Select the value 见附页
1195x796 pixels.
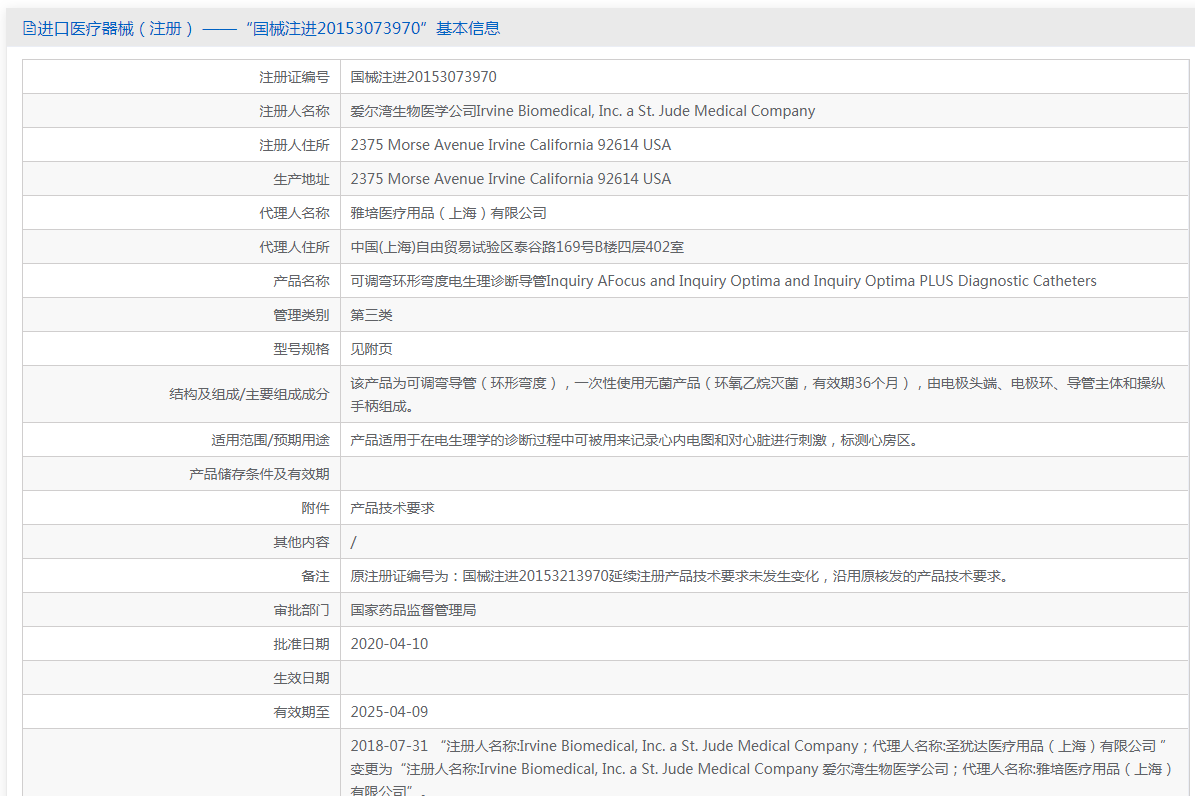coord(371,349)
